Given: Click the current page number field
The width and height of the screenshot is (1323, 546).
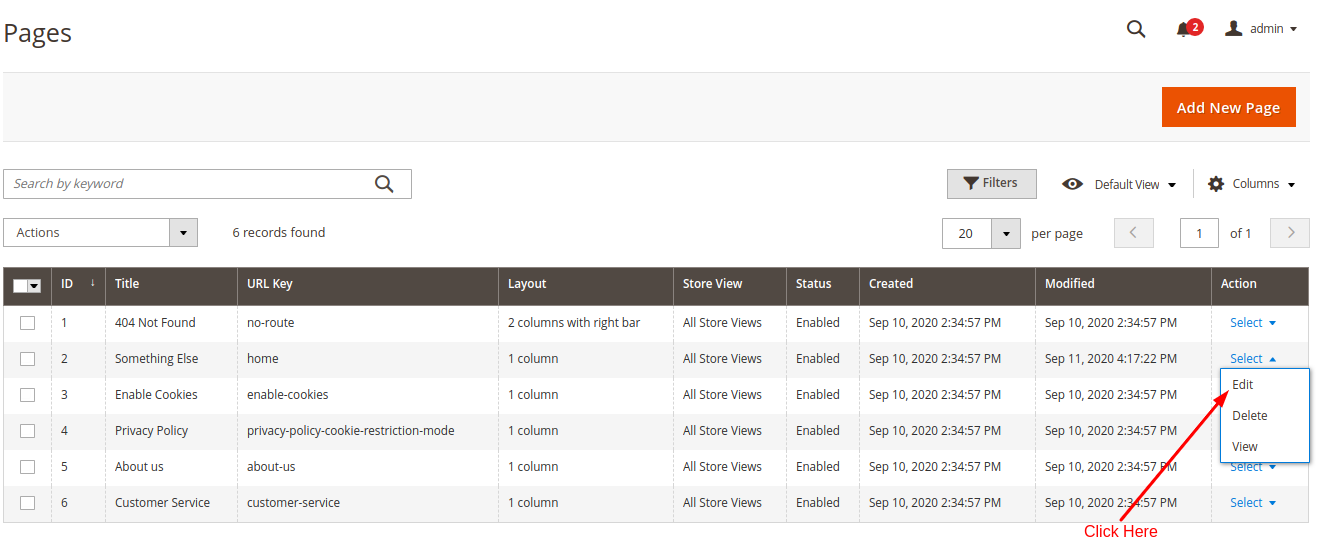Looking at the screenshot, I should coord(1199,233).
